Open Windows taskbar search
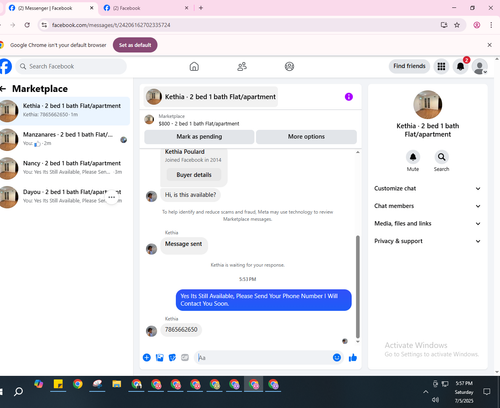The height and width of the screenshot is (408, 500). 18,391
